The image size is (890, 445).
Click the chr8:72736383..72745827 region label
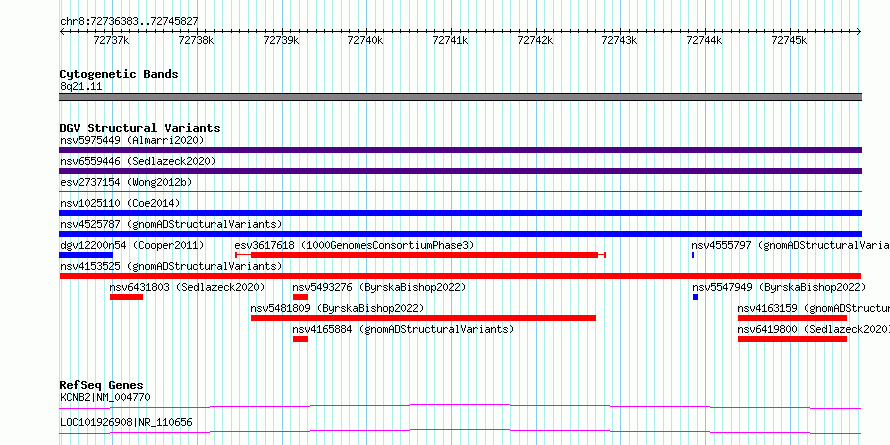pos(129,21)
